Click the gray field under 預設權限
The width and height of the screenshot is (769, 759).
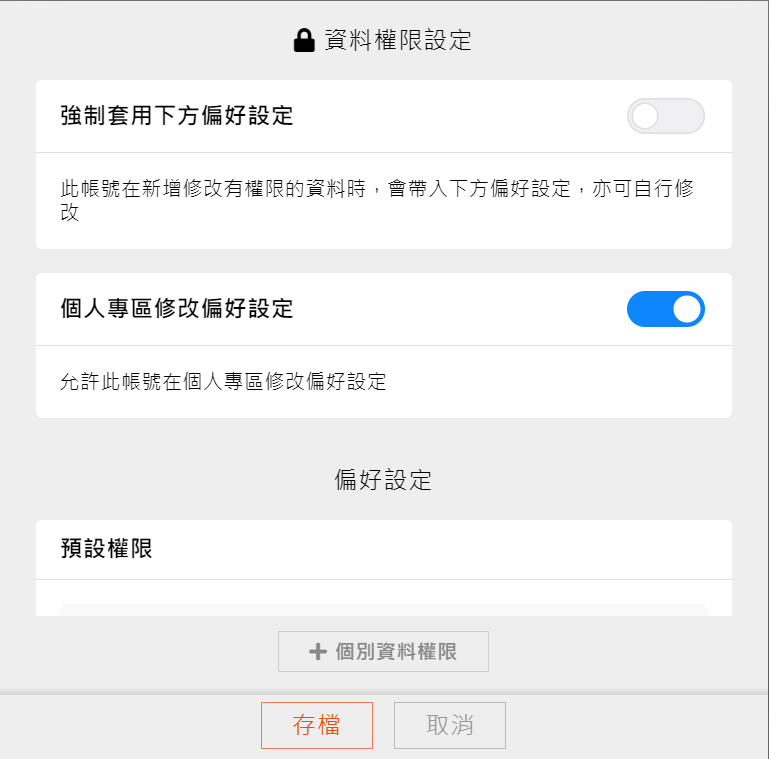coord(383,609)
